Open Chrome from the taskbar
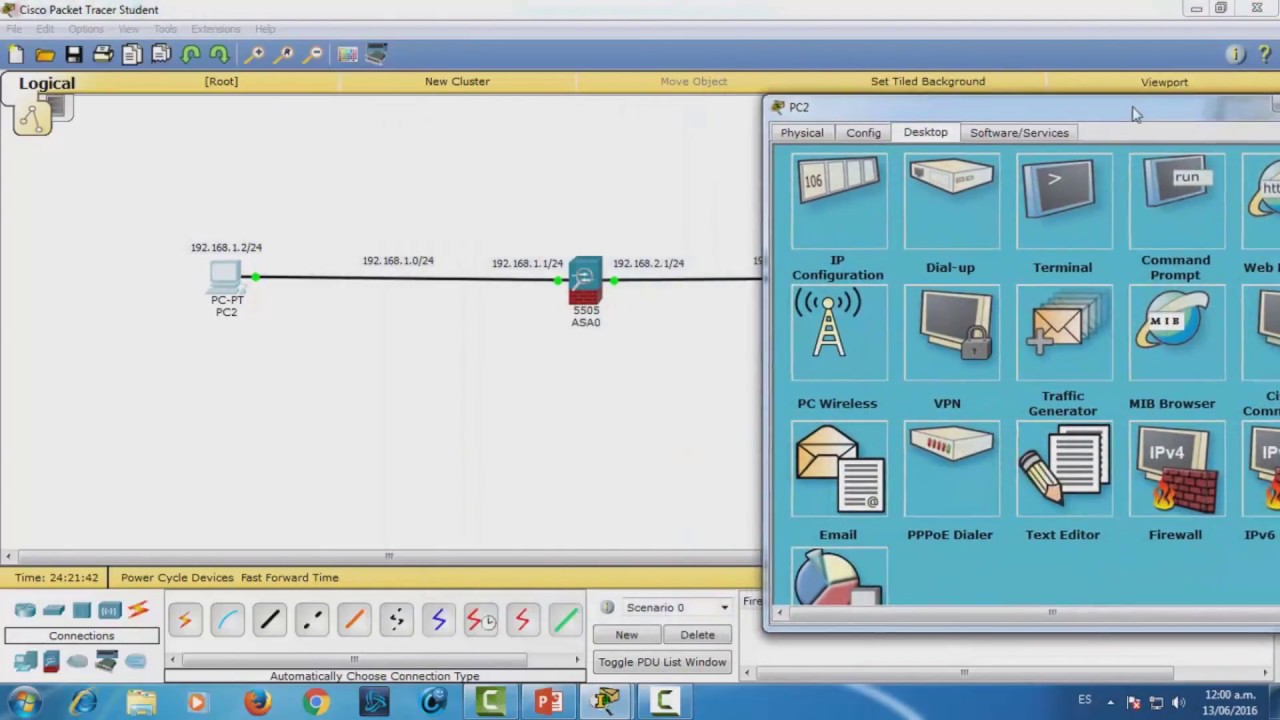Screen dimensions: 1280x720 click(316, 703)
